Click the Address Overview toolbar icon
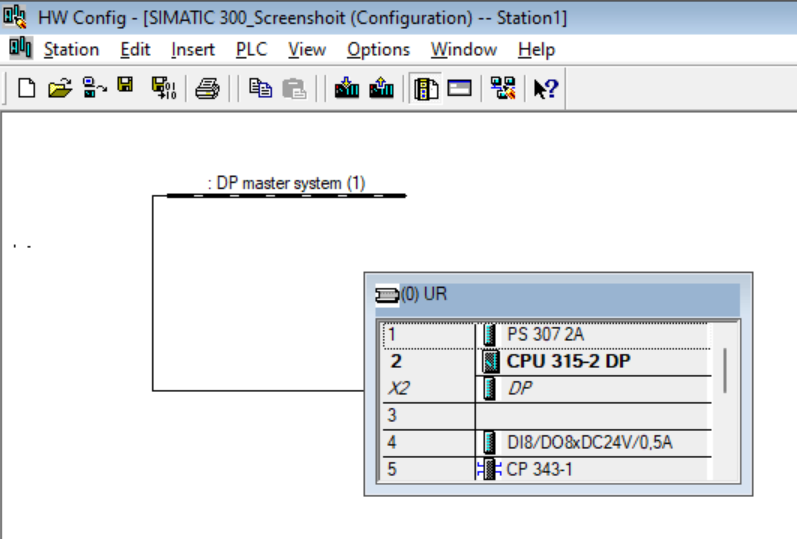Viewport: 797px width, 539px height. pyautogui.click(x=459, y=88)
